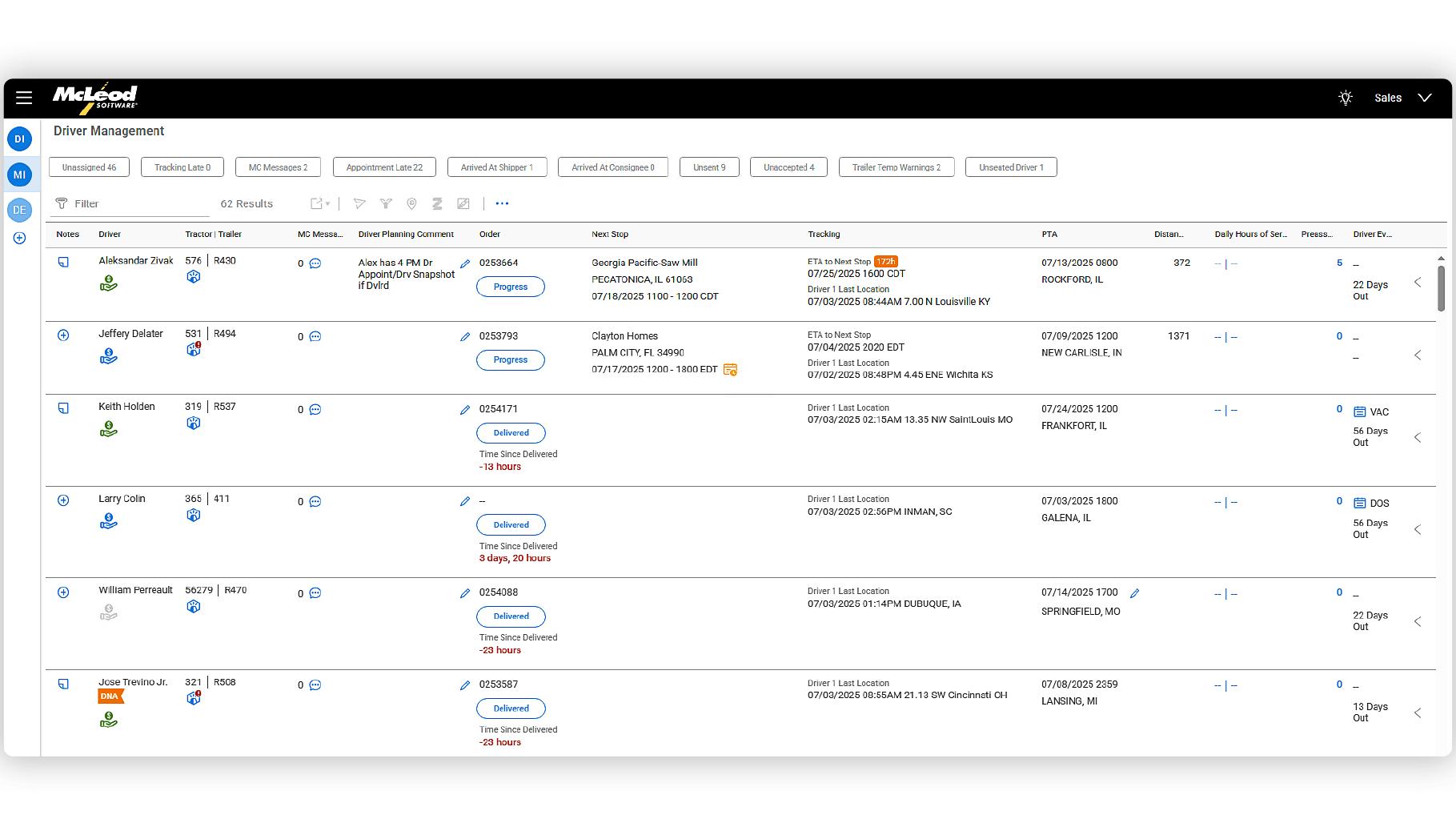Expand Keith Holden's row with the chevron

point(1418,437)
